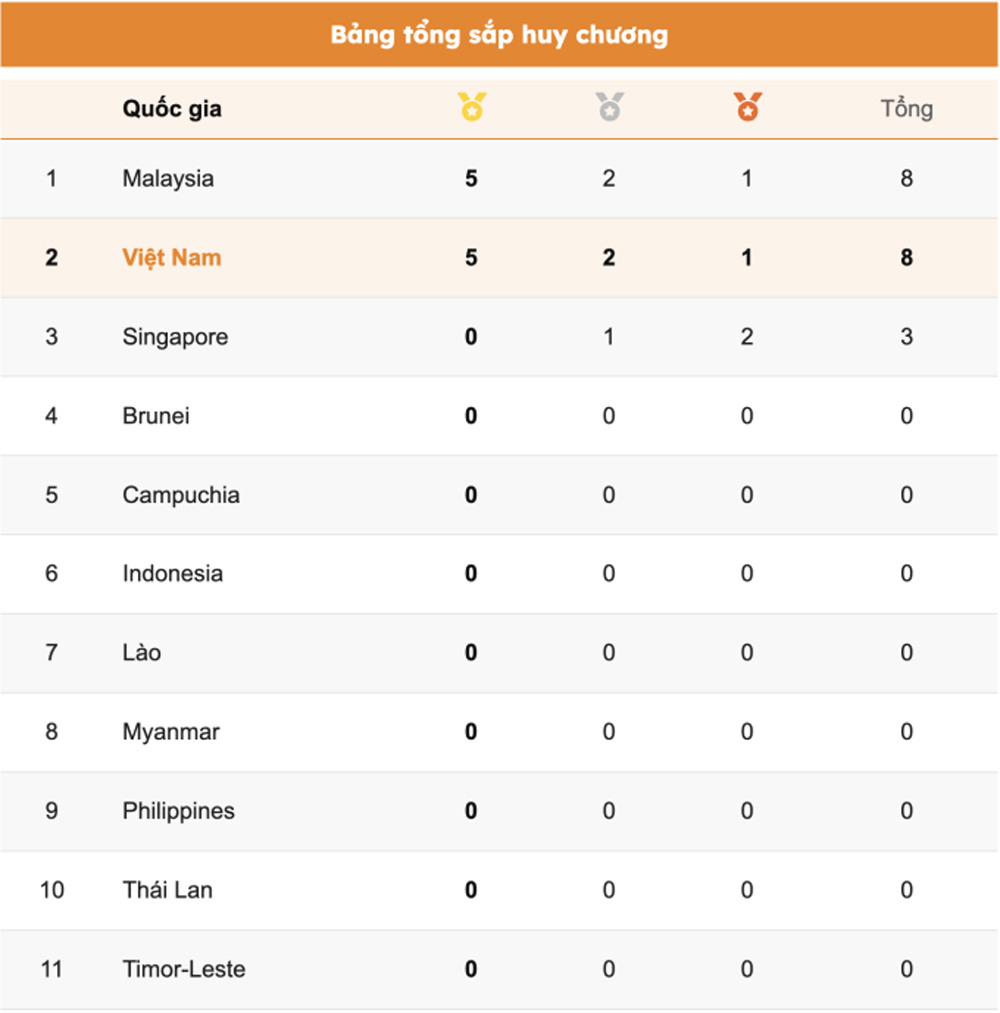The image size is (1000, 1013).
Task: Click the Bảng tổng sắp huy chương title
Action: pos(499,35)
